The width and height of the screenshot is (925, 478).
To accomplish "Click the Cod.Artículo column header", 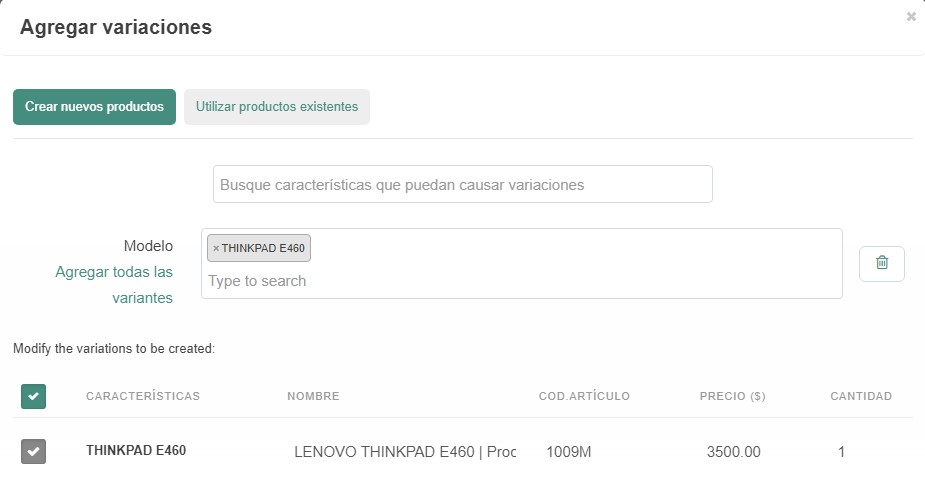I will click(584, 397).
